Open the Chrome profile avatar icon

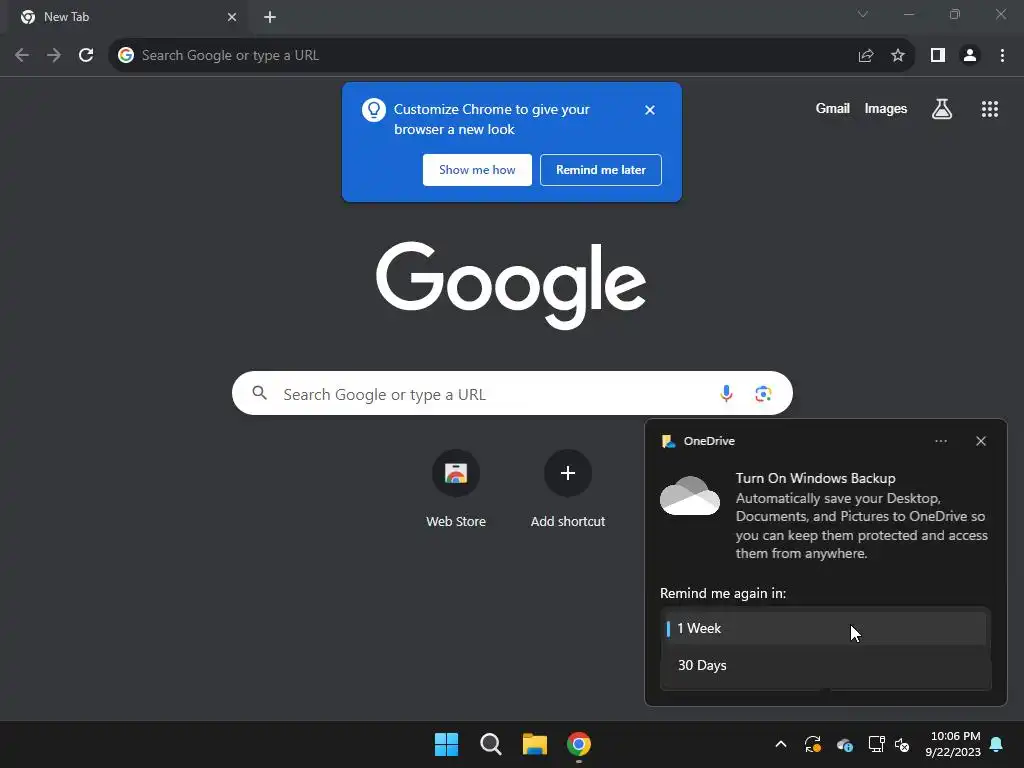pyautogui.click(x=970, y=56)
